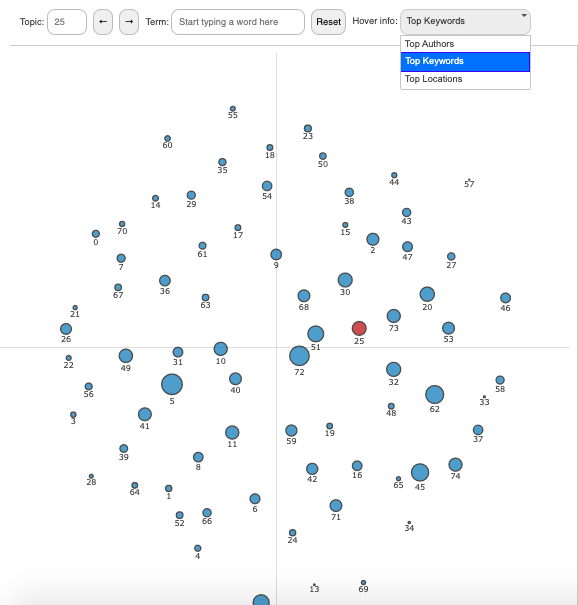
Task: Select the topic 49 bubble
Action: pyautogui.click(x=126, y=356)
